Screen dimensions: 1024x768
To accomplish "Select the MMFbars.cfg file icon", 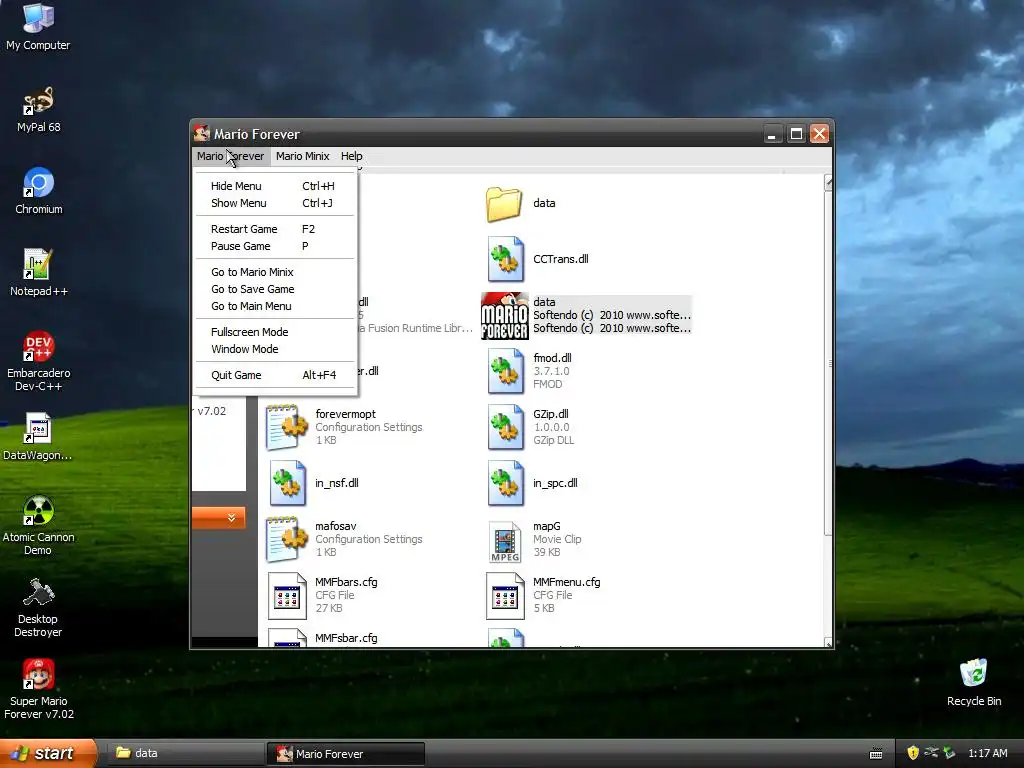I will 287,596.
